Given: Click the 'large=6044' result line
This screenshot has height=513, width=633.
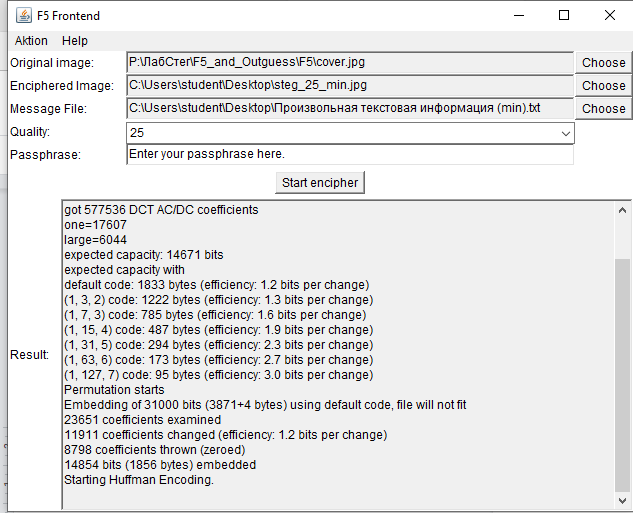Looking at the screenshot, I should pos(95,240).
